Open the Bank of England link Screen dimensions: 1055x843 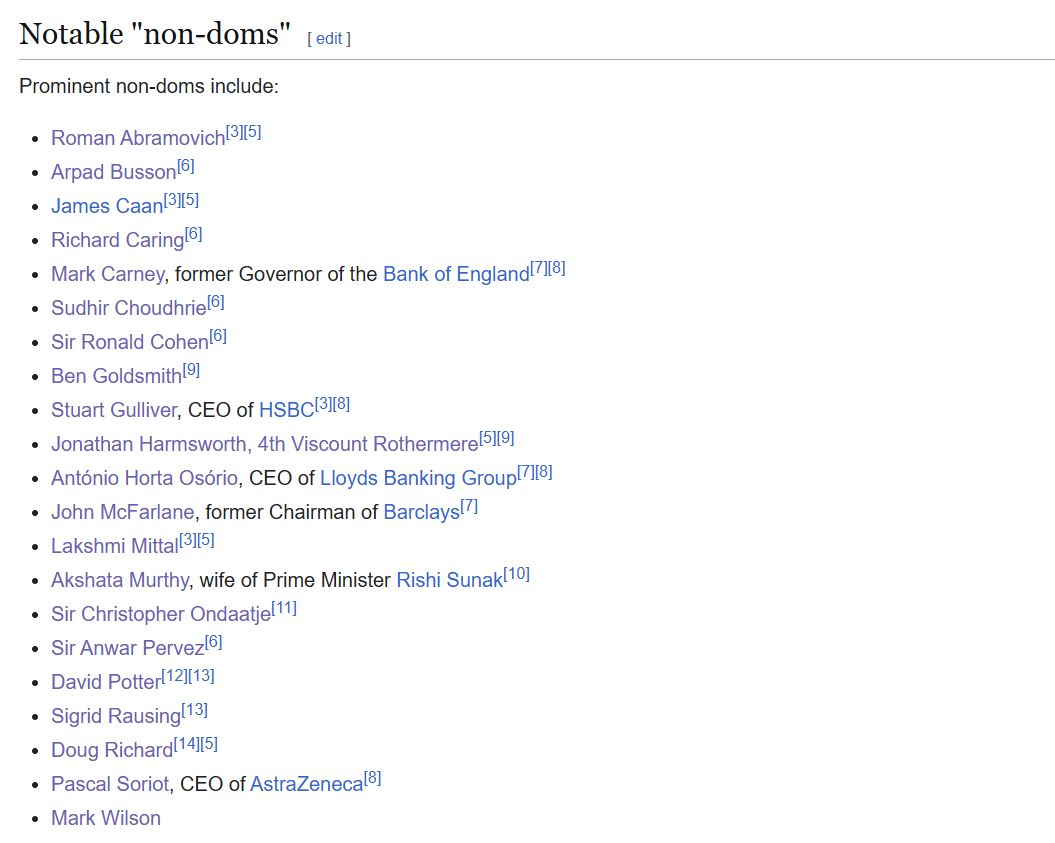pyautogui.click(x=456, y=274)
